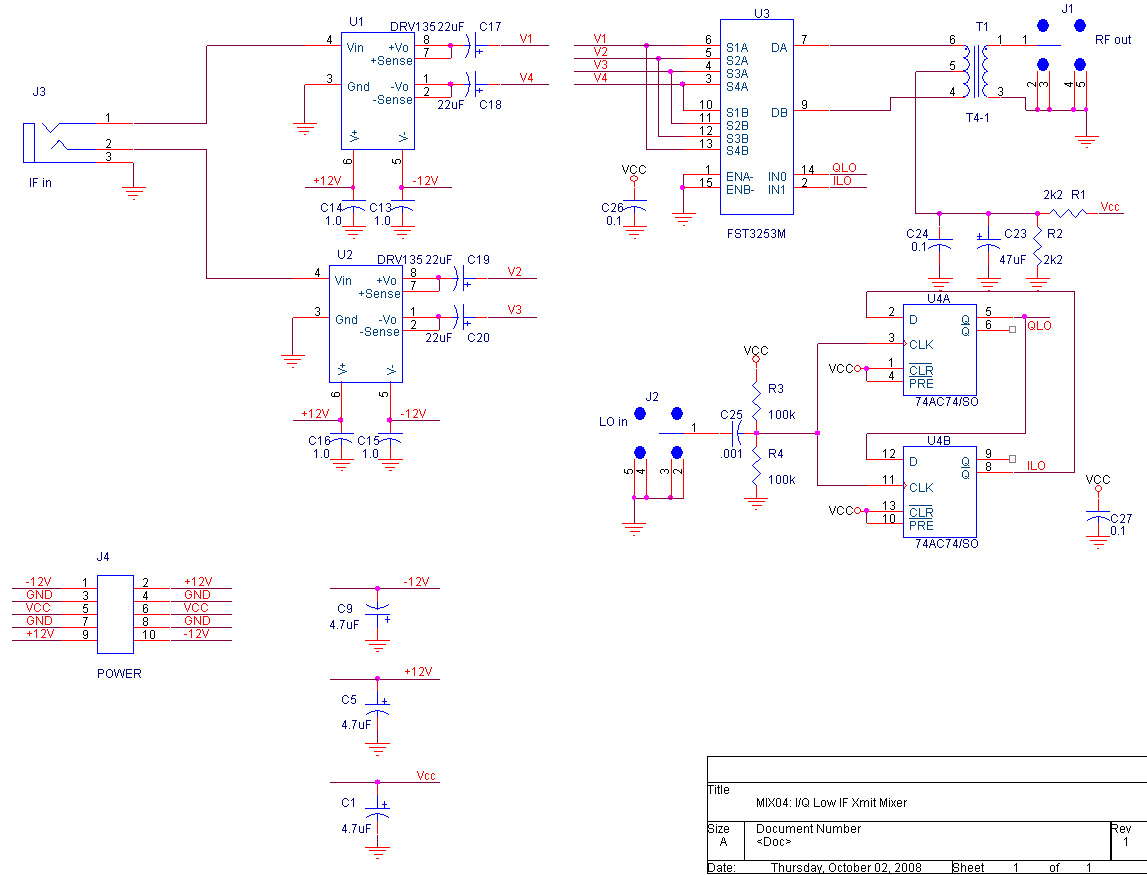Screen dimensions: 1147x875
Task: Select the U1 DRV135 chip body
Action: (x=378, y=90)
